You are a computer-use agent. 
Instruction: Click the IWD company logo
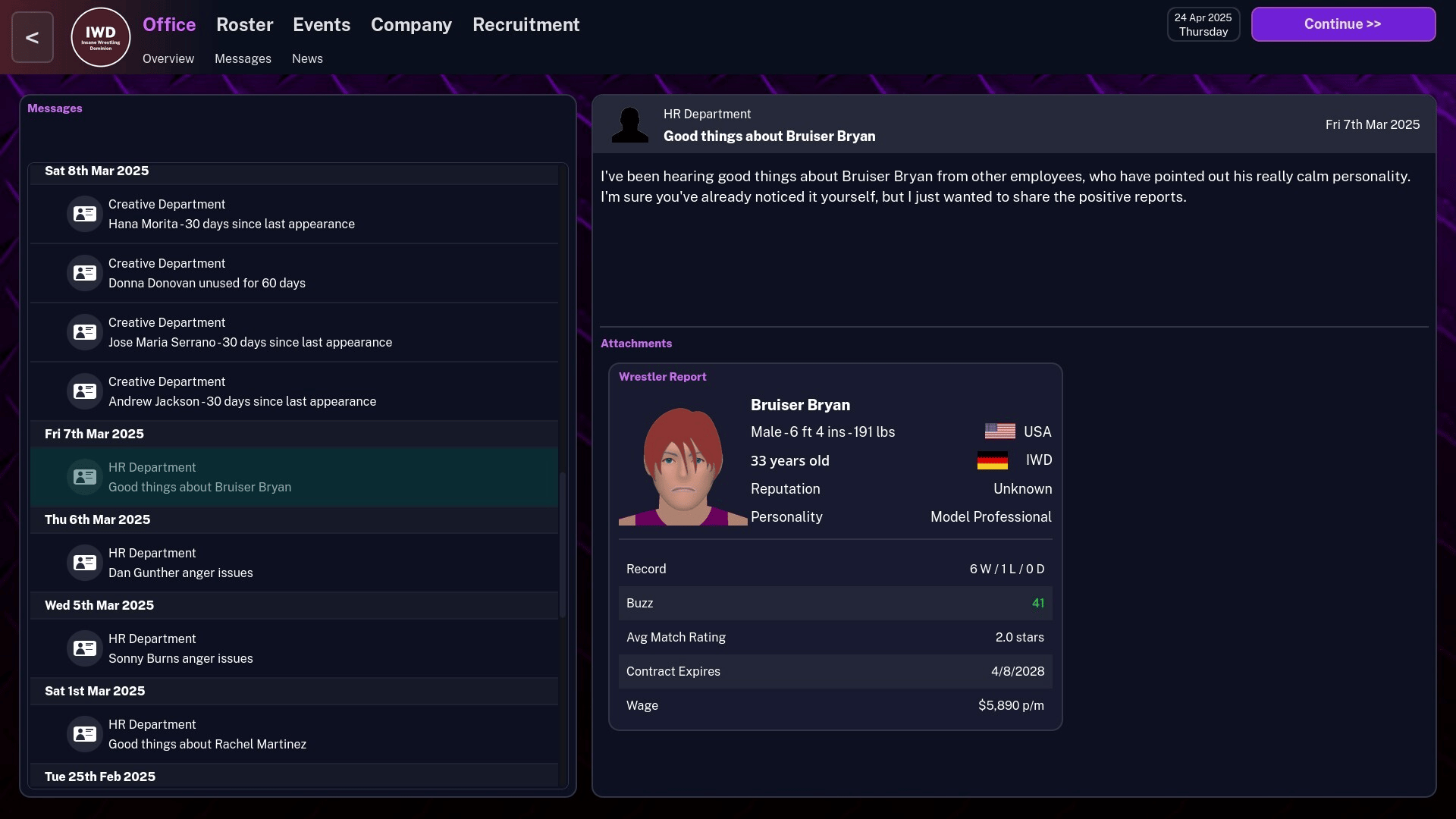pos(101,37)
